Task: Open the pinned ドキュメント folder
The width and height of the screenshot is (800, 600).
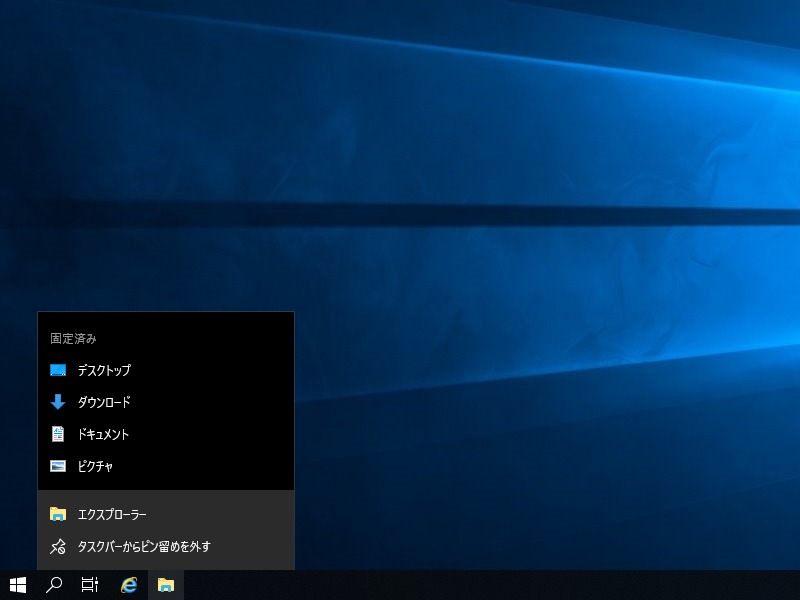Action: pos(166,434)
